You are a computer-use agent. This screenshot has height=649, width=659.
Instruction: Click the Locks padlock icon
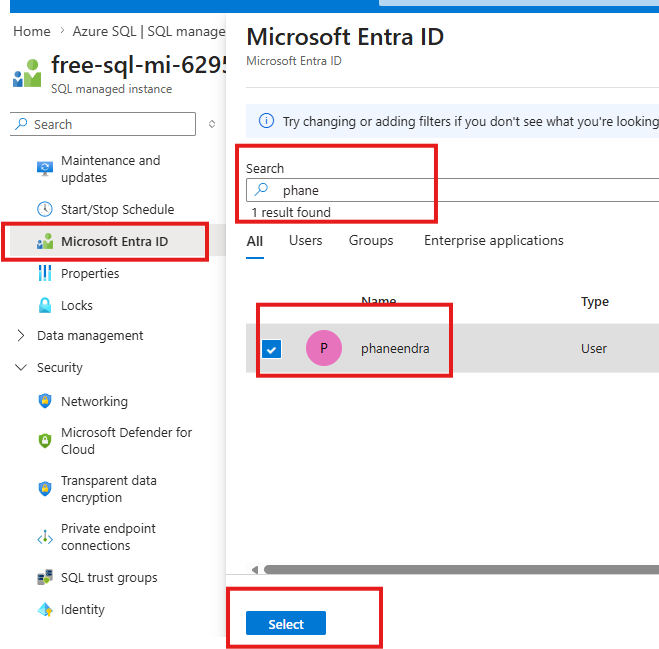coord(45,305)
